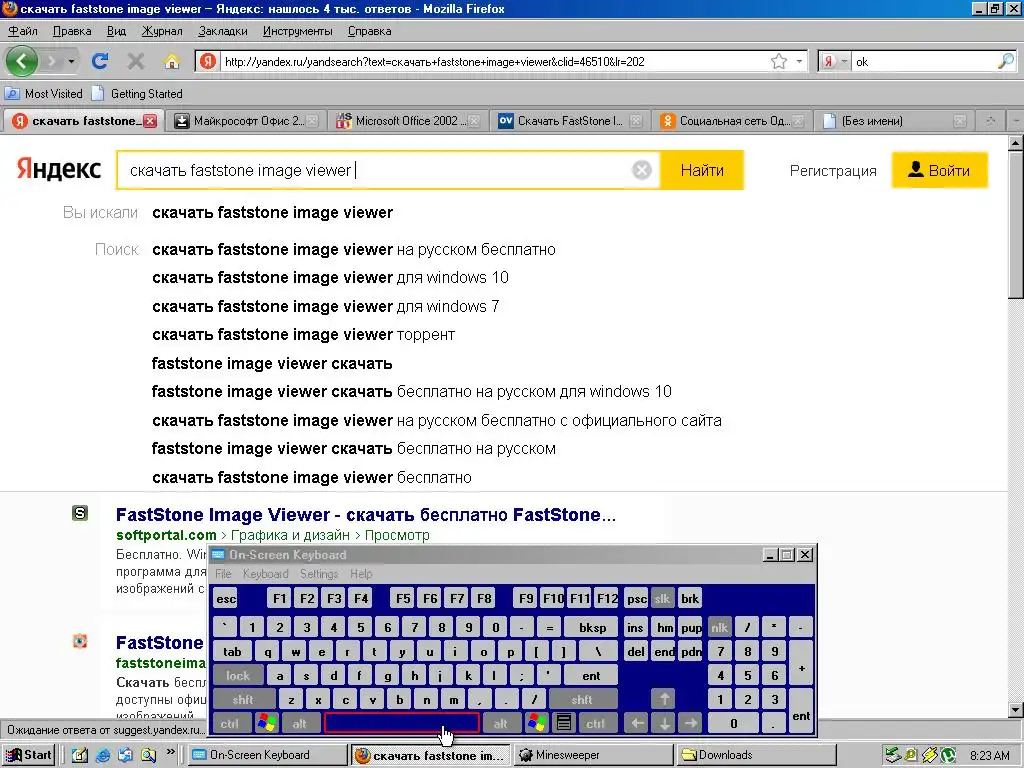This screenshot has width=1024, height=768.
Task: Click the Войти login button
Action: pyautogui.click(x=940, y=170)
